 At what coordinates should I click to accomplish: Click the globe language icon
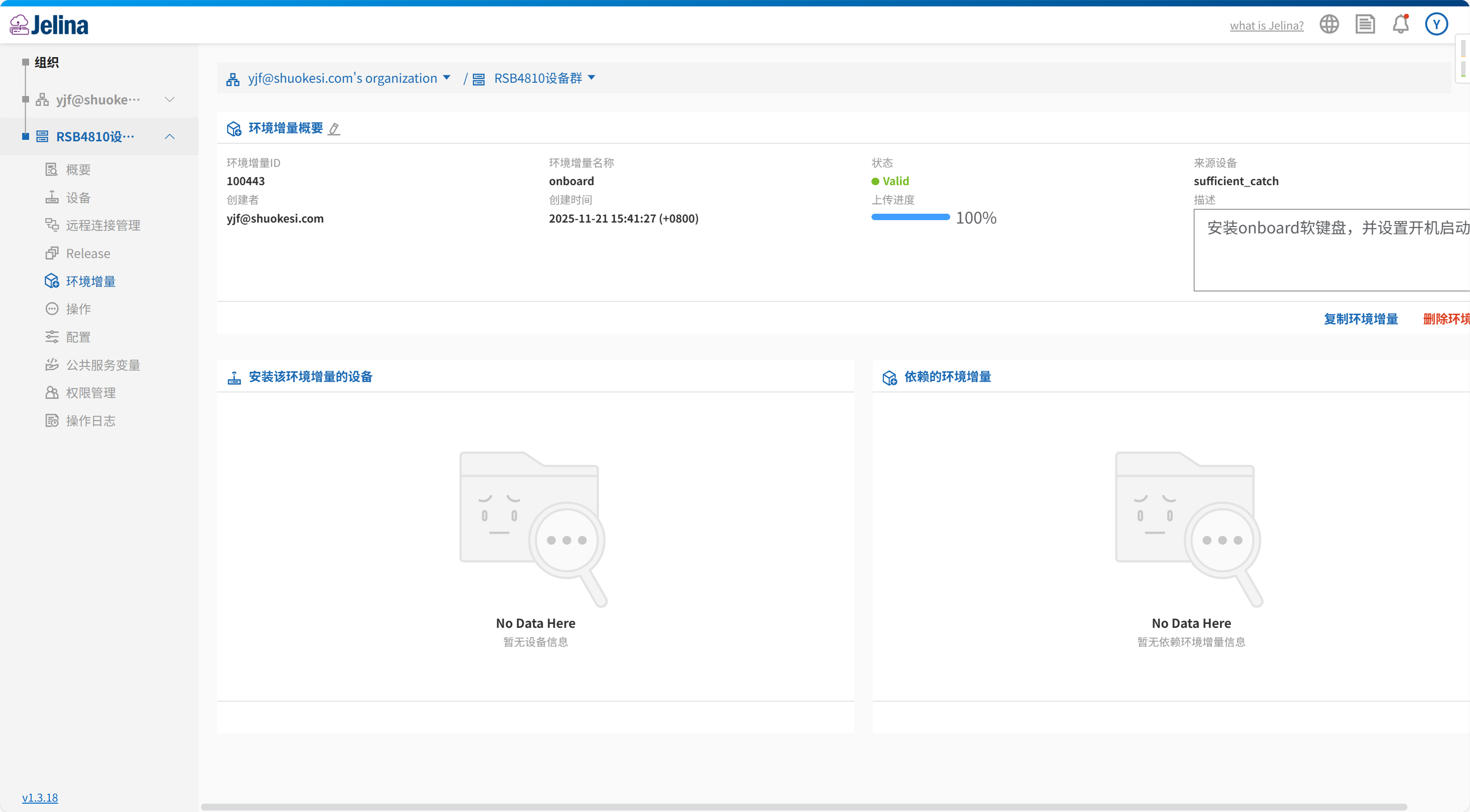pyautogui.click(x=1329, y=25)
